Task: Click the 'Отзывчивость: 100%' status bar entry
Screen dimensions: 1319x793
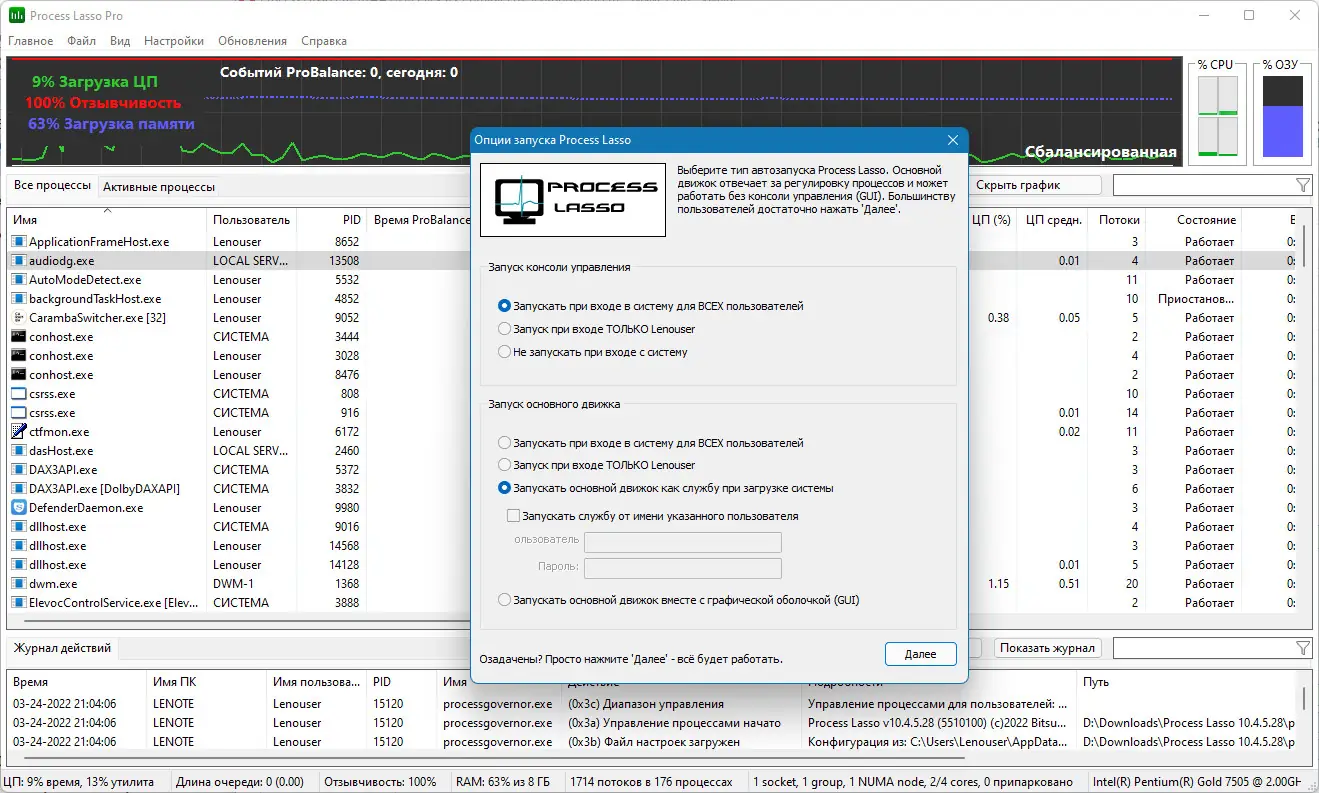Action: 381,781
